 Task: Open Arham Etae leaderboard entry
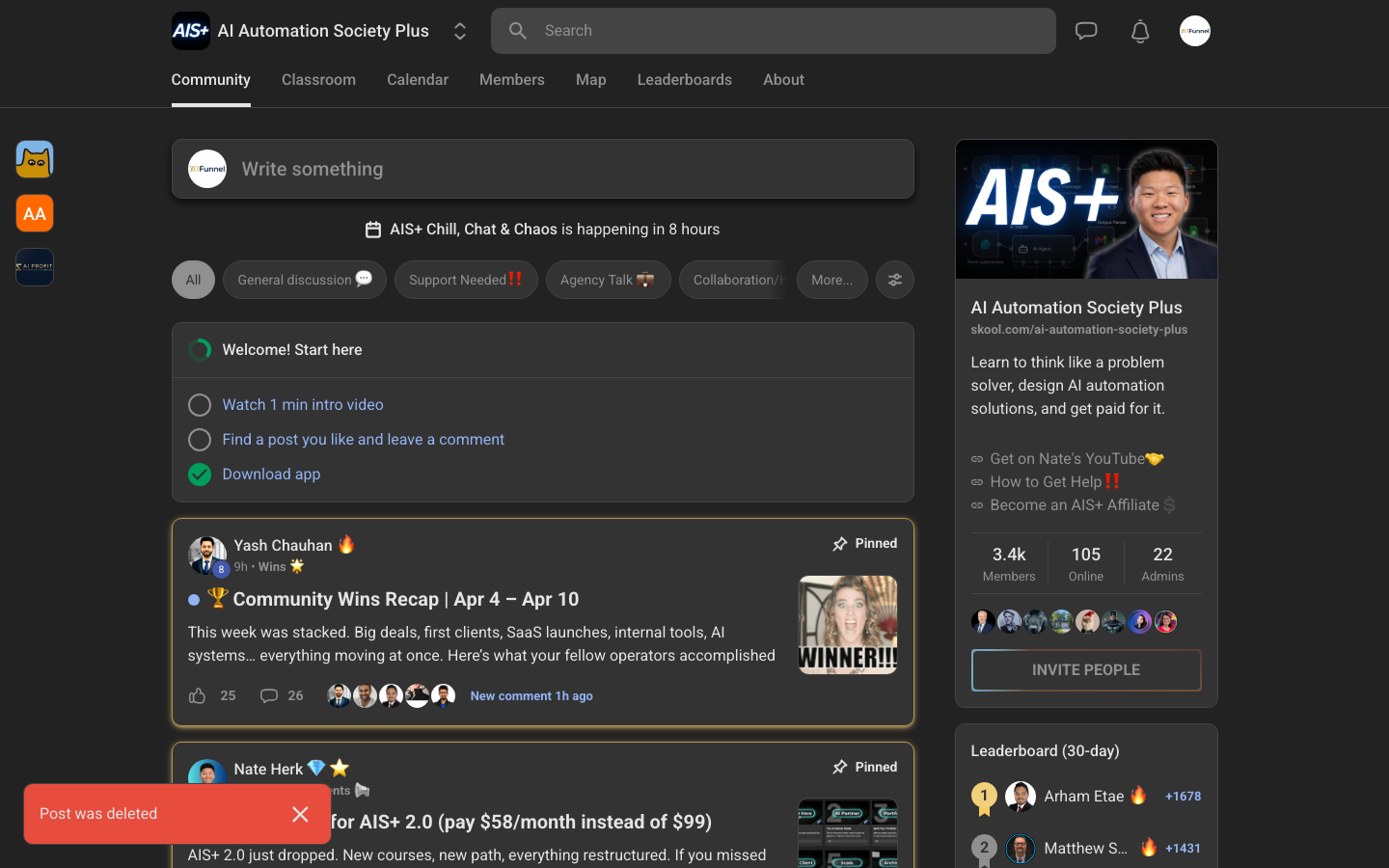pyautogui.click(x=1086, y=797)
